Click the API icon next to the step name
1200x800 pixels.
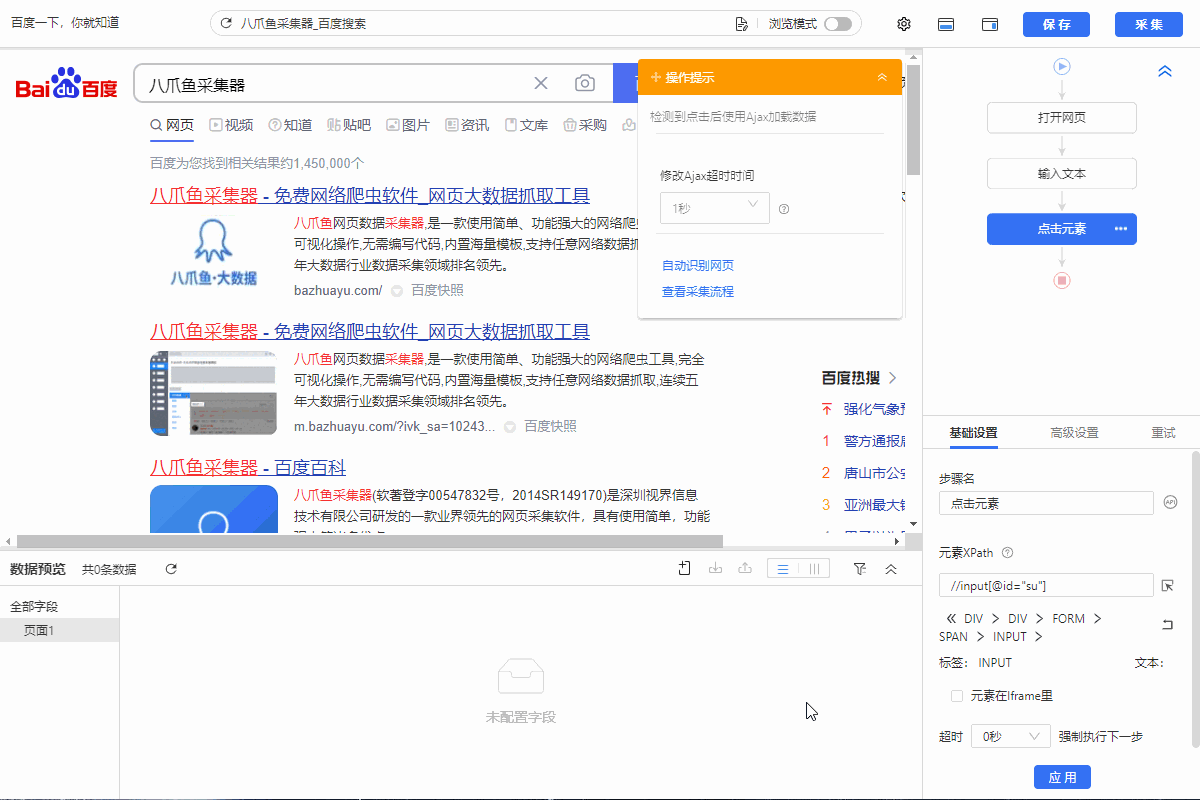point(1170,503)
